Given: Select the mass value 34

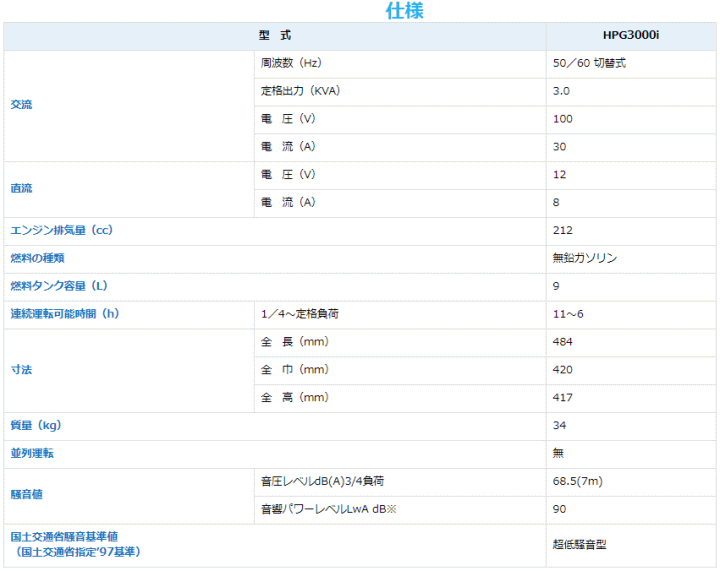Looking at the screenshot, I should click(x=559, y=425).
